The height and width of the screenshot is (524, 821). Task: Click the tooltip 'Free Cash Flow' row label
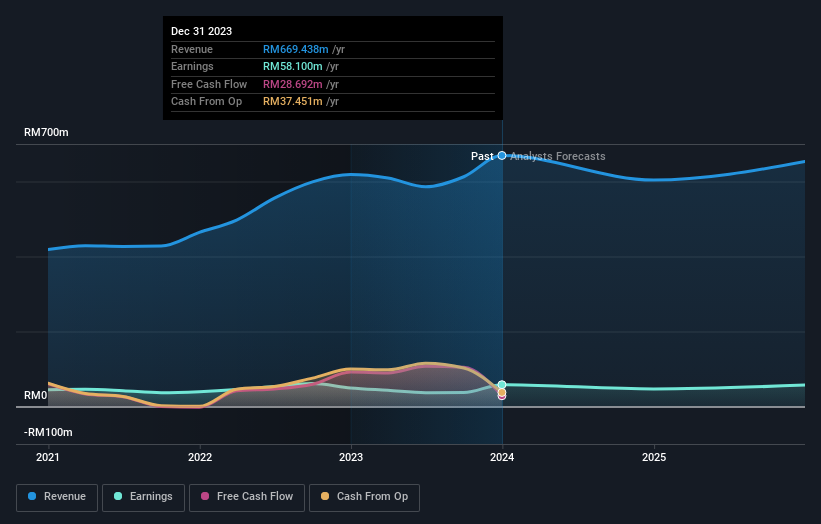pyautogui.click(x=209, y=84)
